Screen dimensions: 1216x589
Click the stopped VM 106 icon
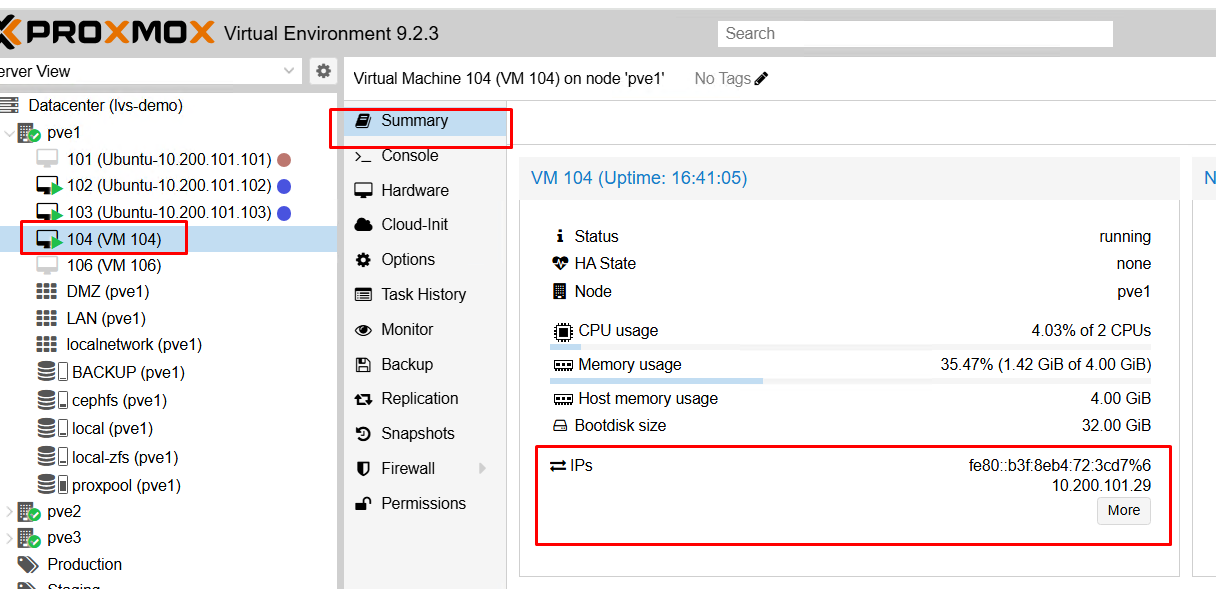pos(47,265)
